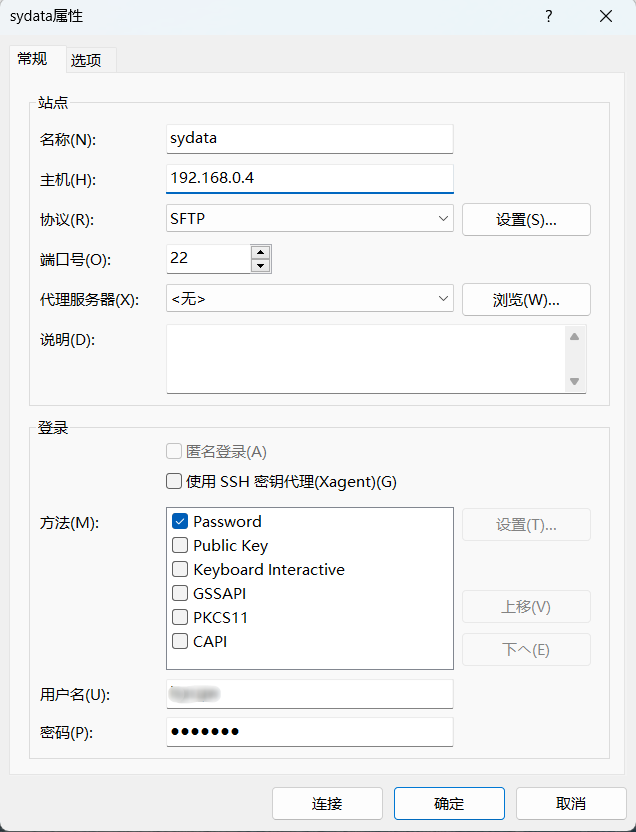The image size is (636, 832).
Task: Enable 使用 SSH 密钥代理(Xagent) checkbox
Action: tap(174, 481)
